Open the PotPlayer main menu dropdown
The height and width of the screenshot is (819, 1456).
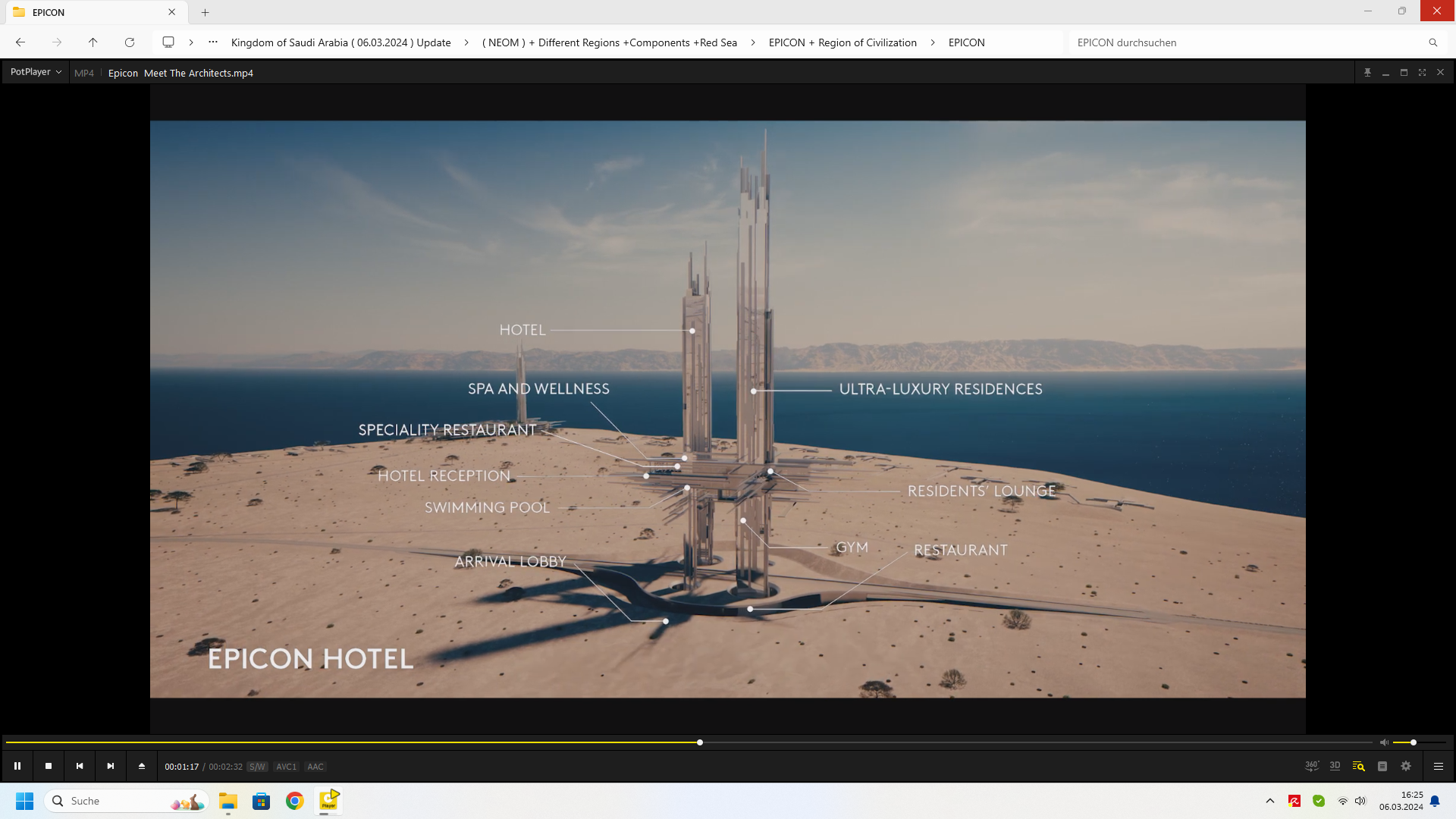tap(36, 72)
